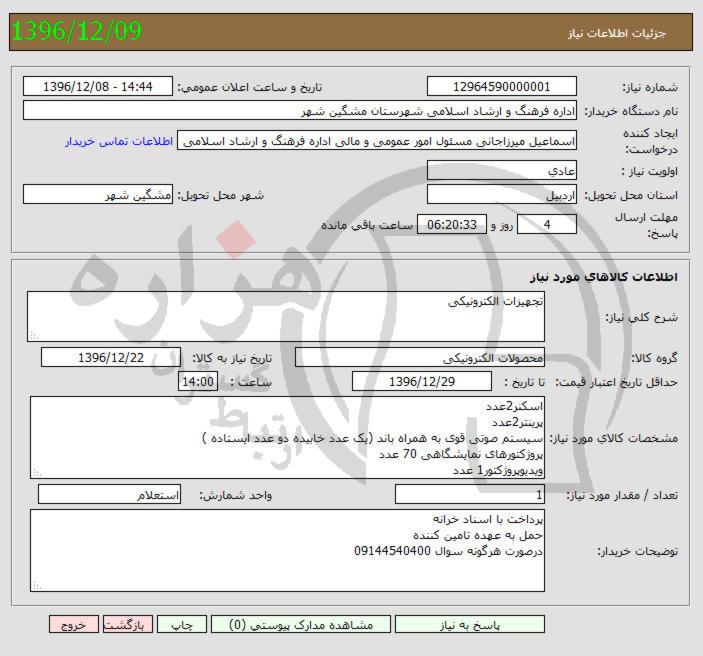The height and width of the screenshot is (656, 703).
Task: Click the text پرینتر2عدد
Action: 517,422
